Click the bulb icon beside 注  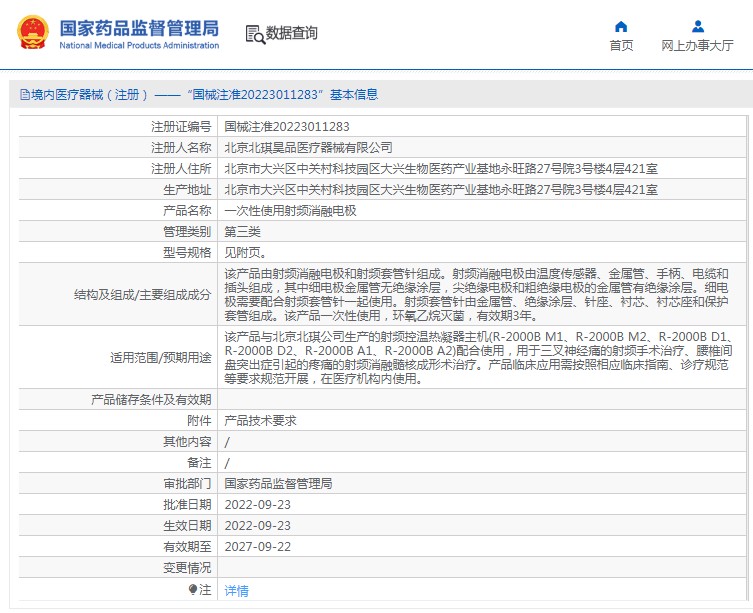pyautogui.click(x=193, y=589)
